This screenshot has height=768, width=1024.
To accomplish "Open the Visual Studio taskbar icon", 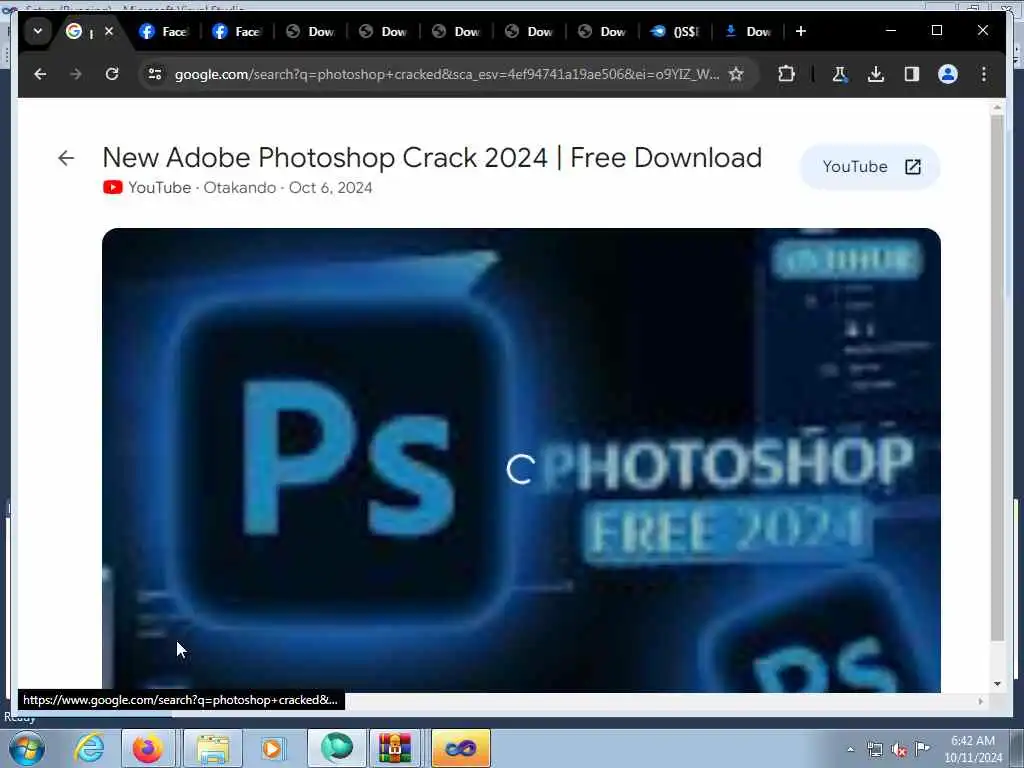I will coord(460,748).
